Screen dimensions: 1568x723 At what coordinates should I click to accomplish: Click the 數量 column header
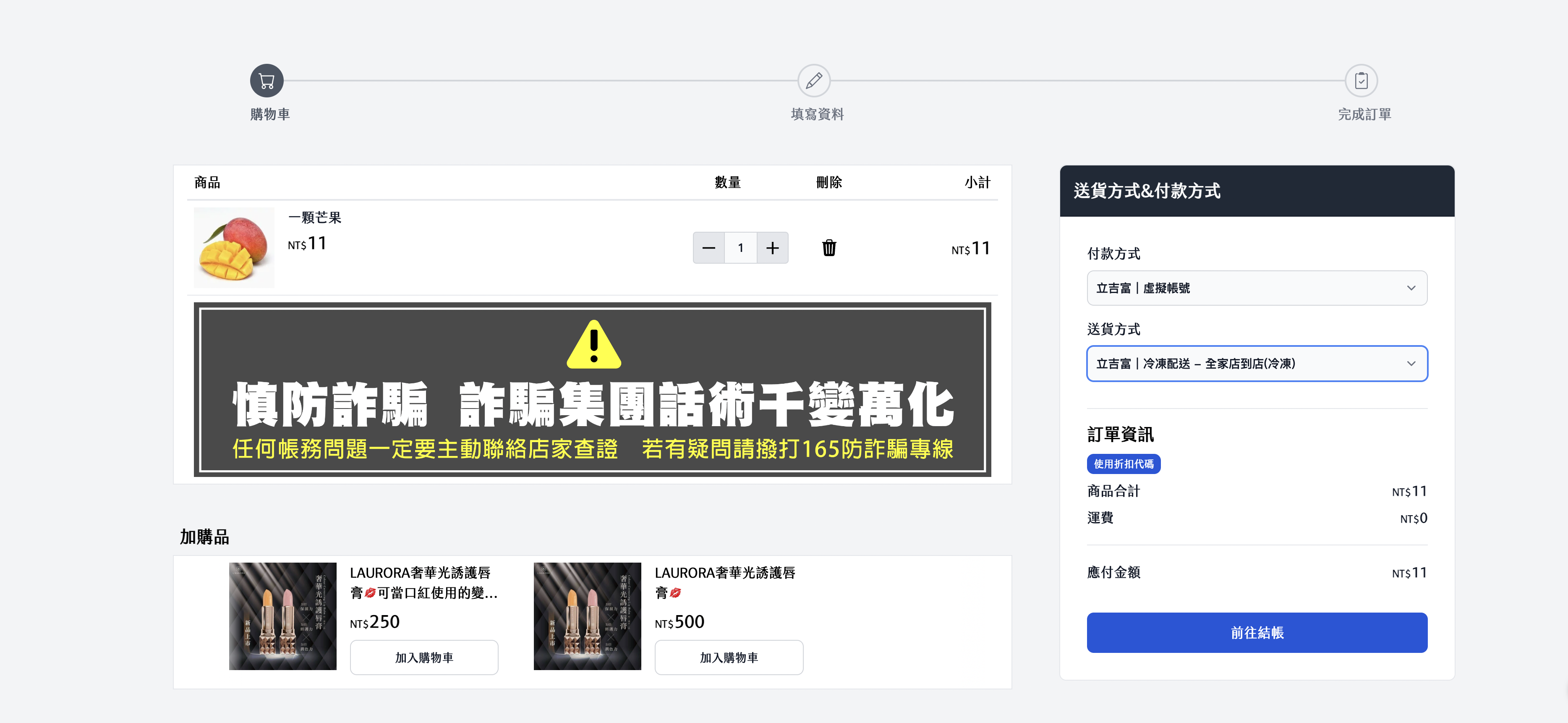727,182
